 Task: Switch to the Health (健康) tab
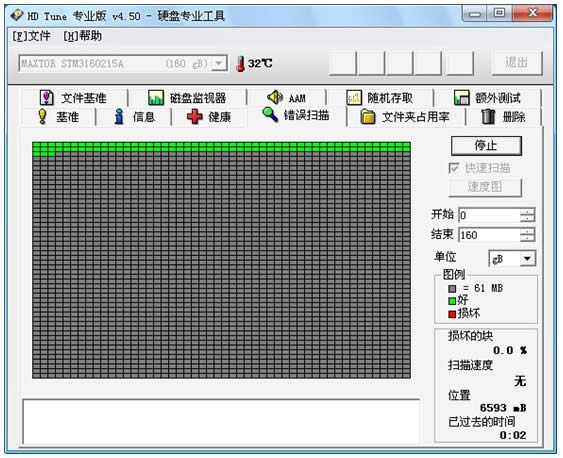tap(209, 117)
